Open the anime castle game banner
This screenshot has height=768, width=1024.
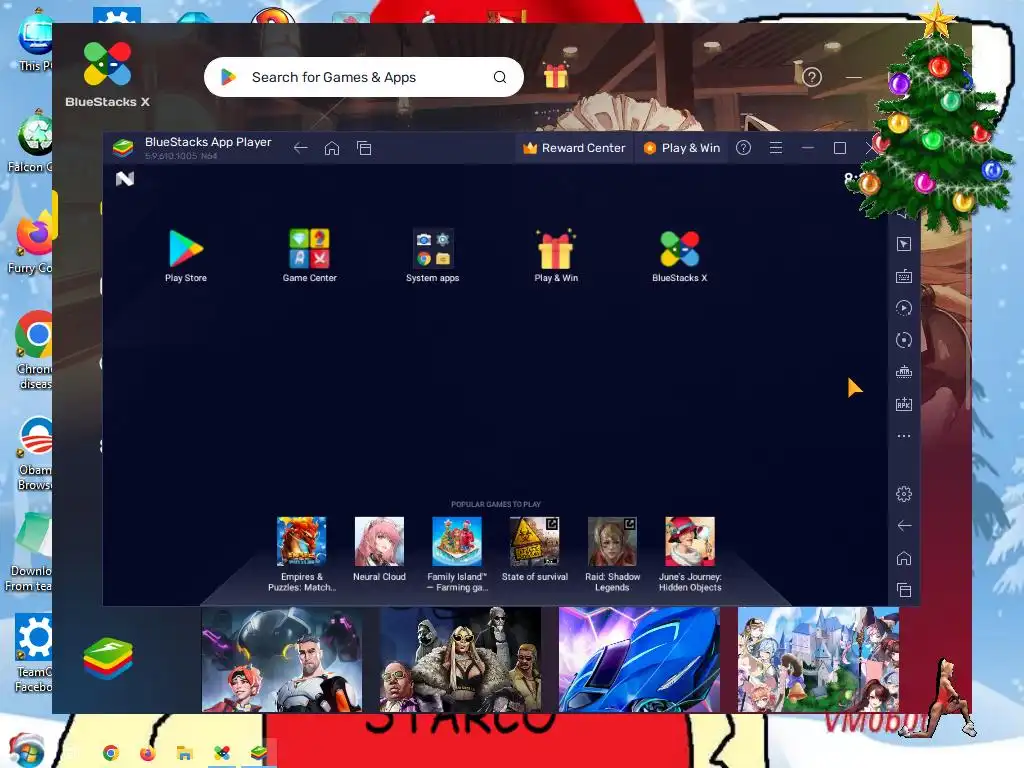click(818, 660)
